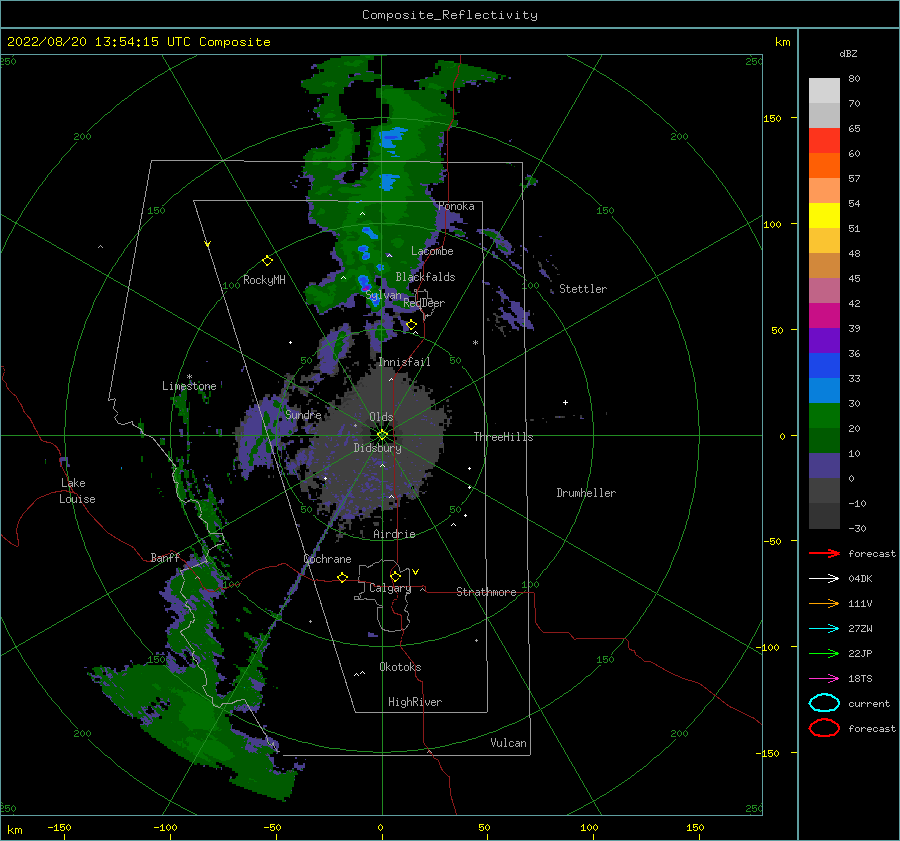Click the Lake Louise label

[x=77, y=491]
